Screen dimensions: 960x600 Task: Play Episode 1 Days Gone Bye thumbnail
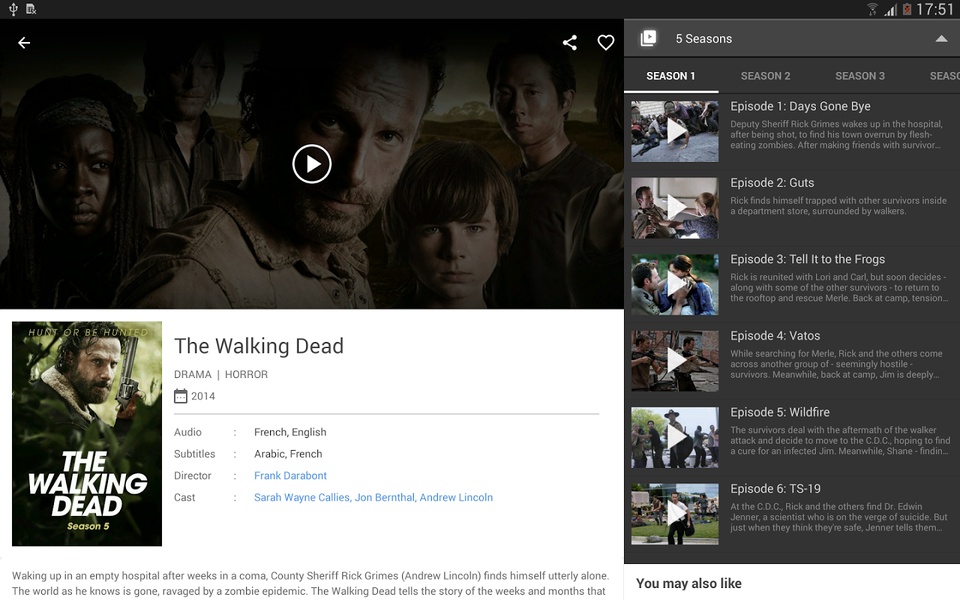[x=675, y=132]
